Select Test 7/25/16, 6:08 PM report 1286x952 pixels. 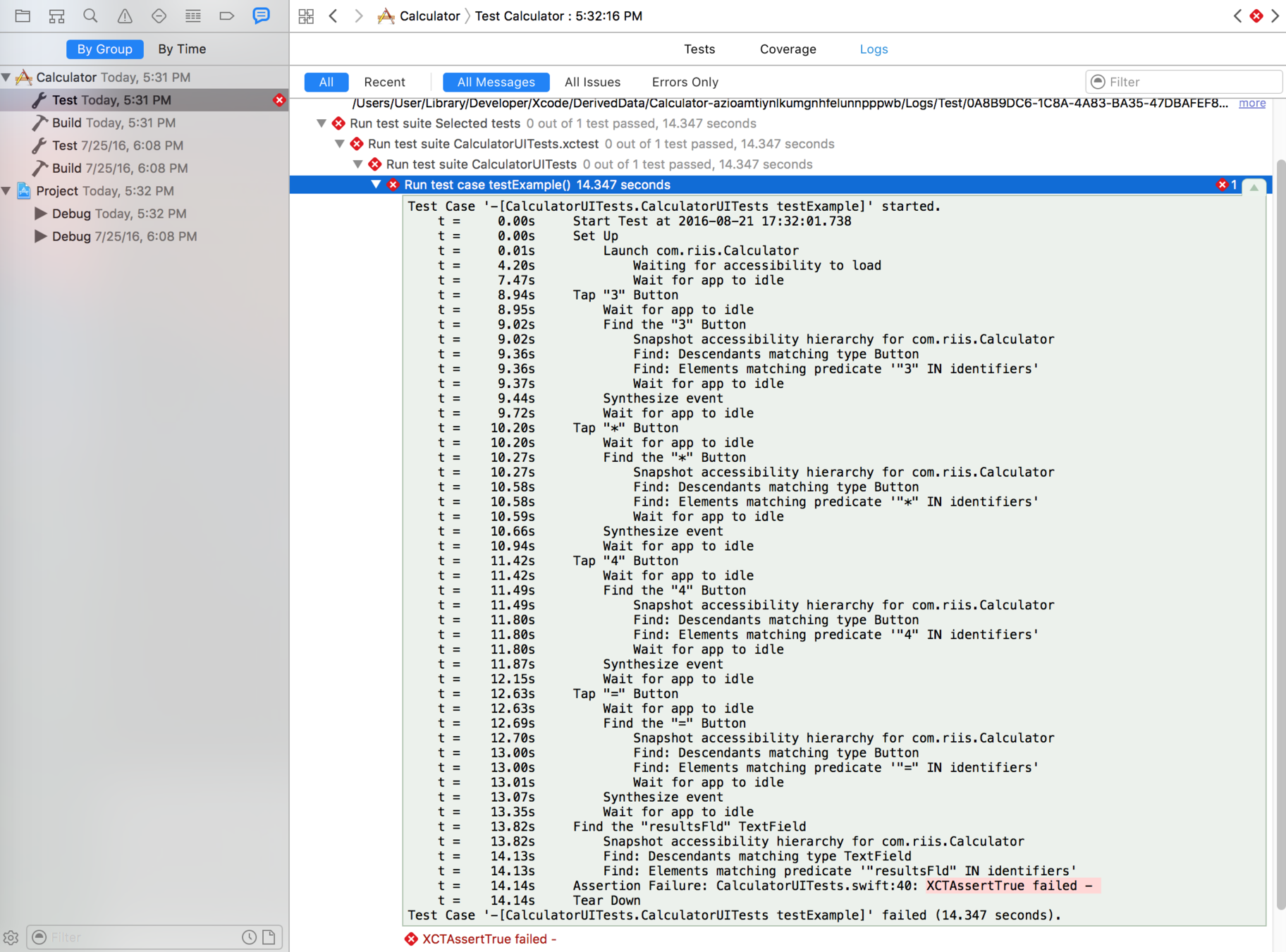point(145,145)
